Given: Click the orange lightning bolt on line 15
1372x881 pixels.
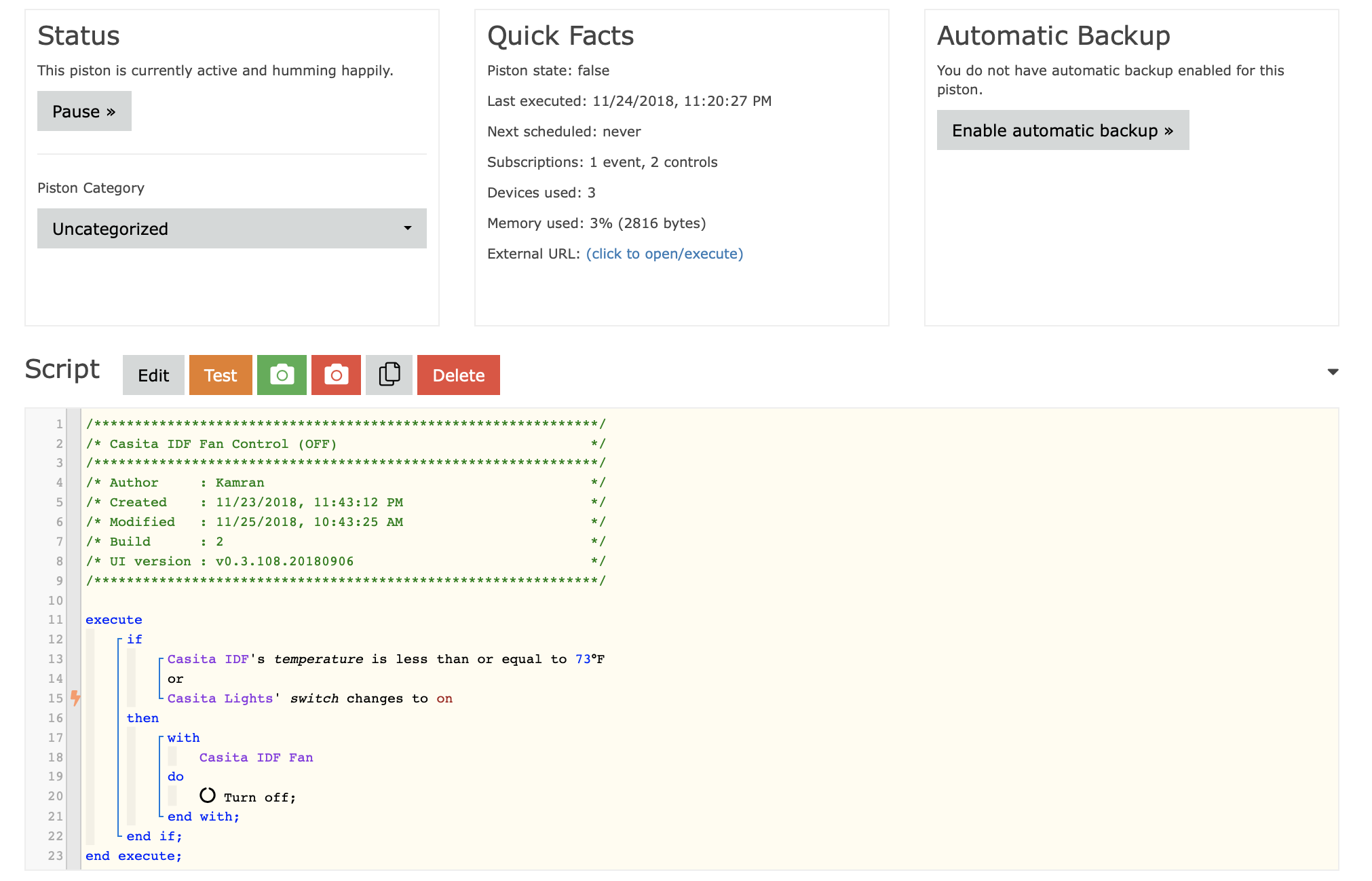Looking at the screenshot, I should [x=75, y=698].
